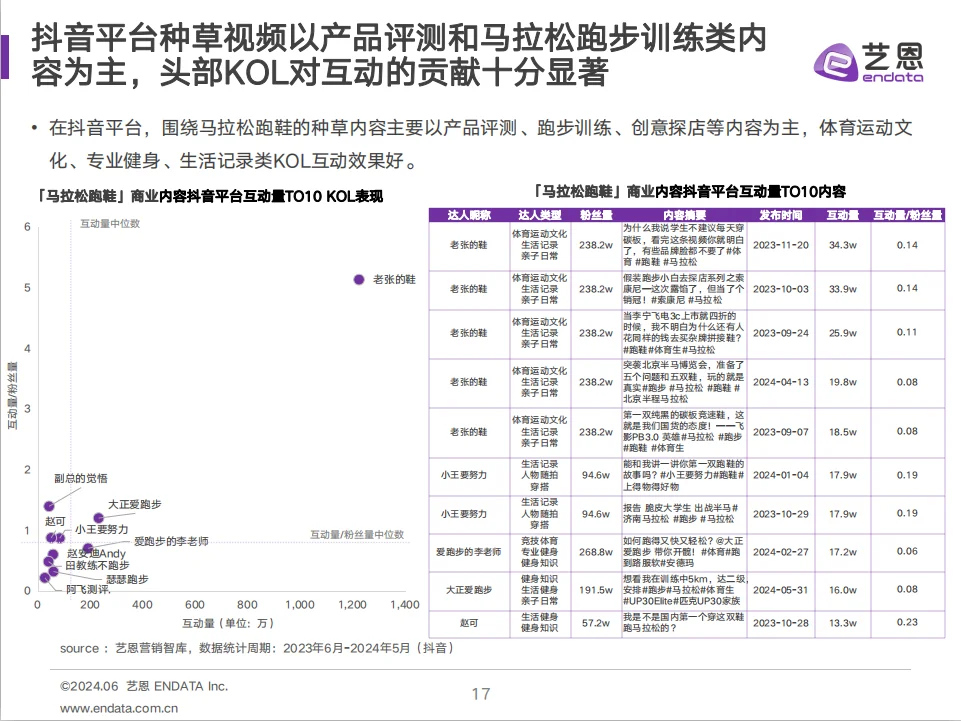
Task: Click the 16.0w interaction value
Action: 843,590
